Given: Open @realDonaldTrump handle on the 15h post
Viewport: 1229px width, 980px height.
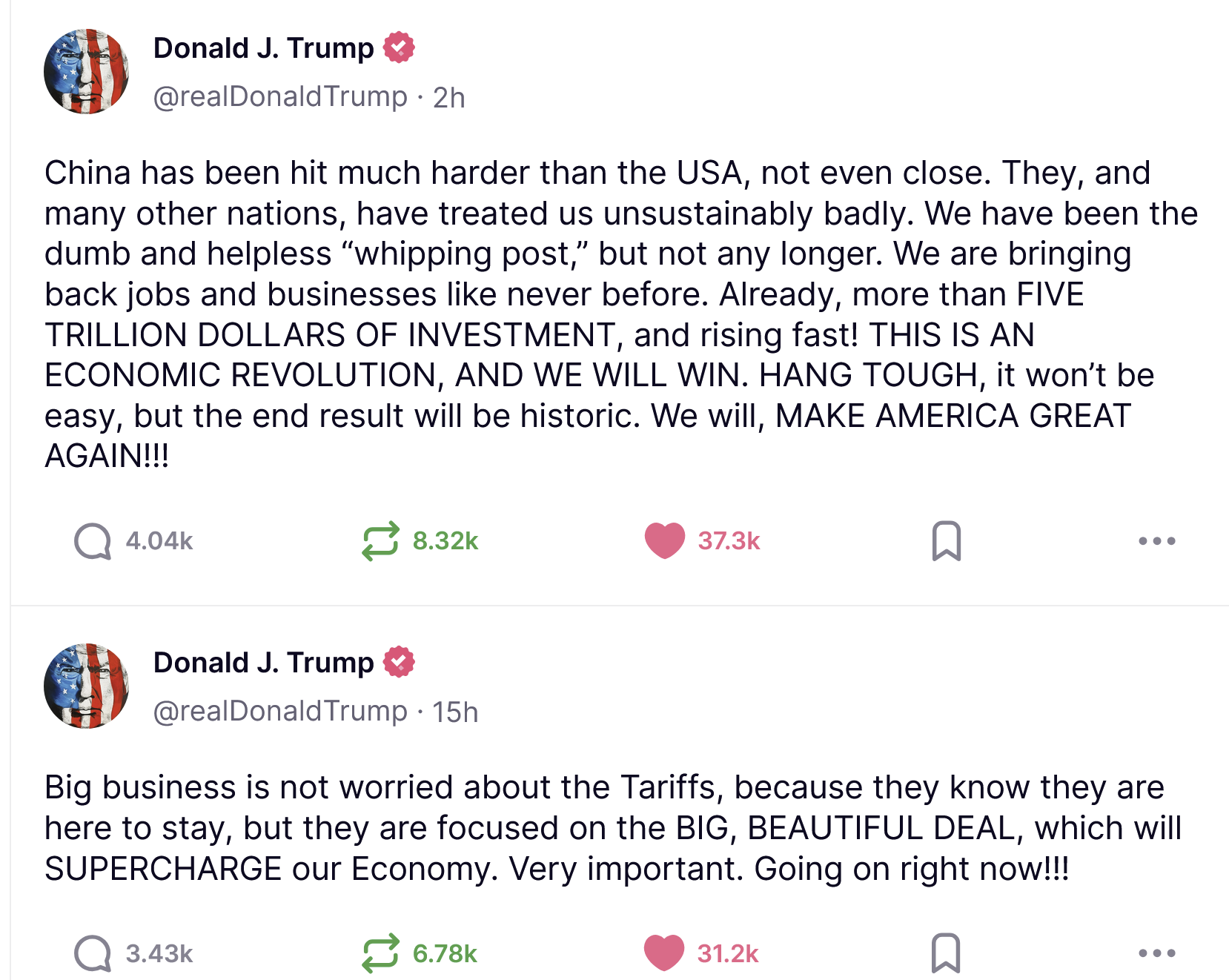Looking at the screenshot, I should pos(280,712).
